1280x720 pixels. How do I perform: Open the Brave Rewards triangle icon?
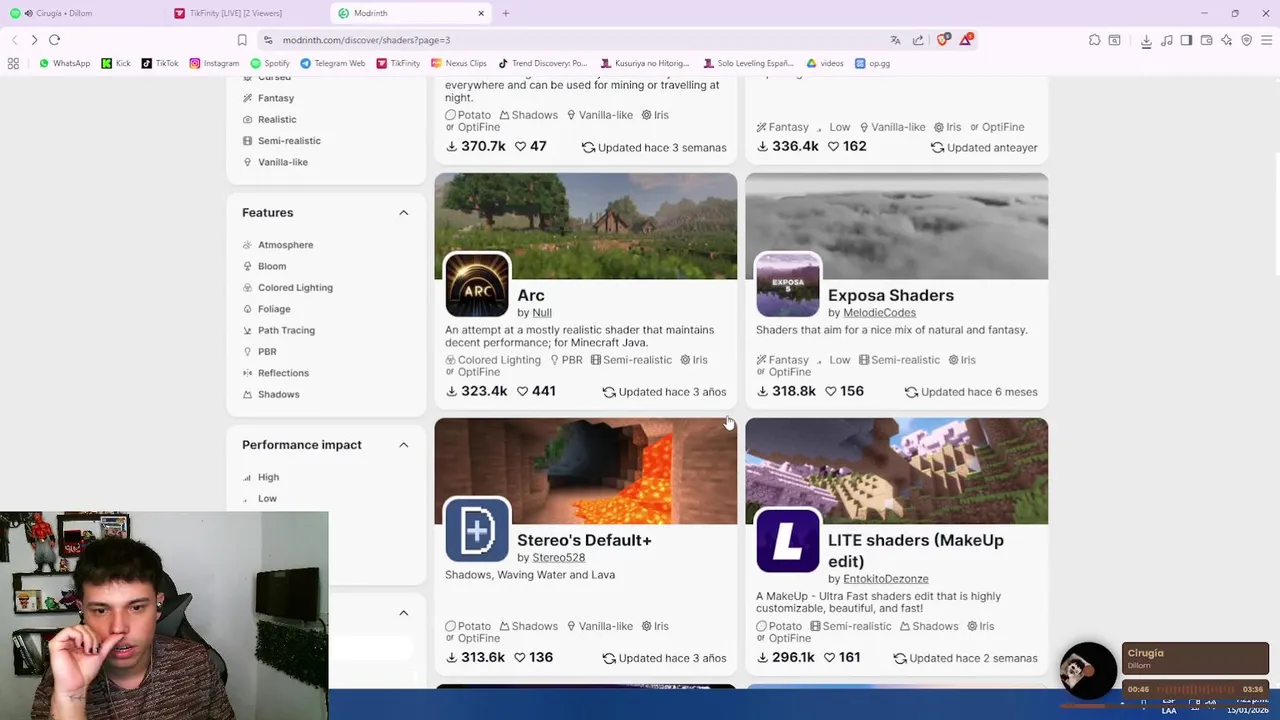click(966, 40)
